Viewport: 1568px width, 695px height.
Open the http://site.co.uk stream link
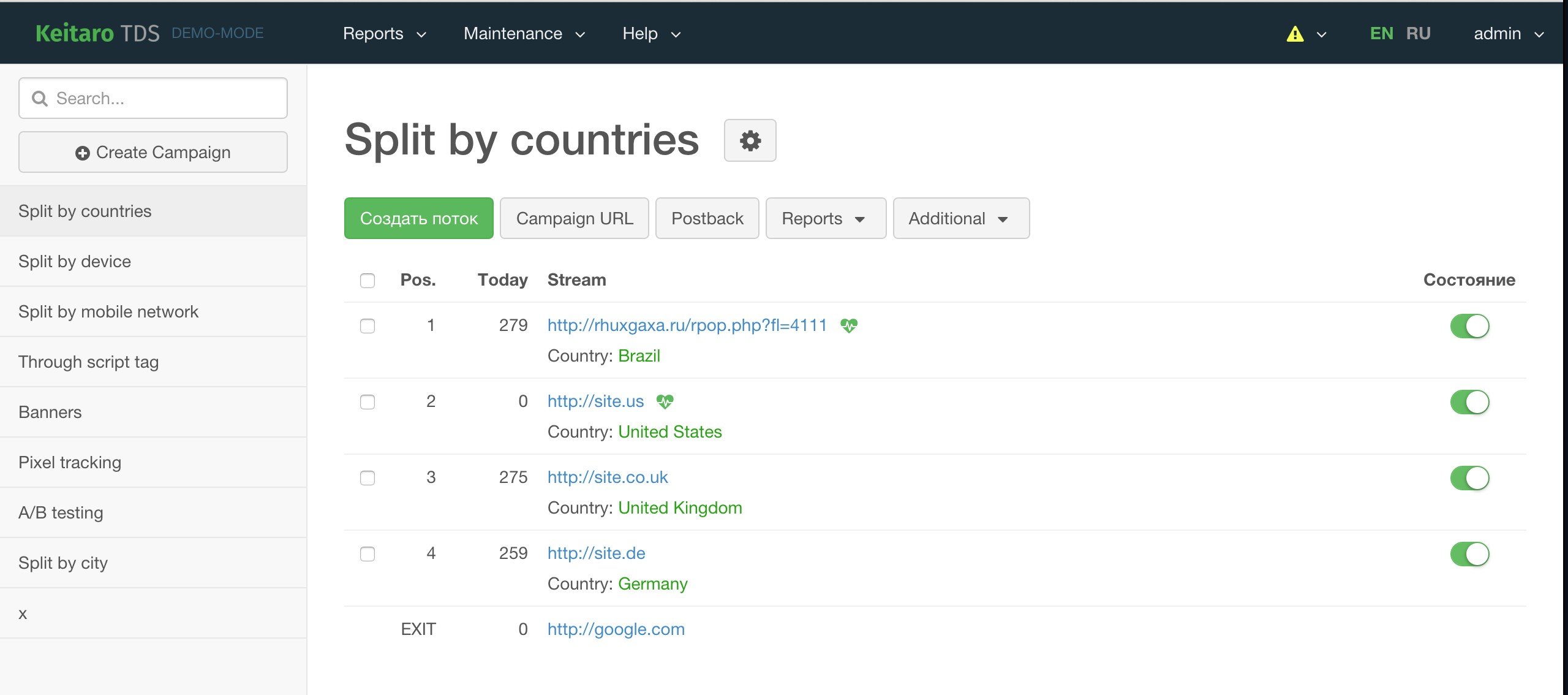(608, 477)
